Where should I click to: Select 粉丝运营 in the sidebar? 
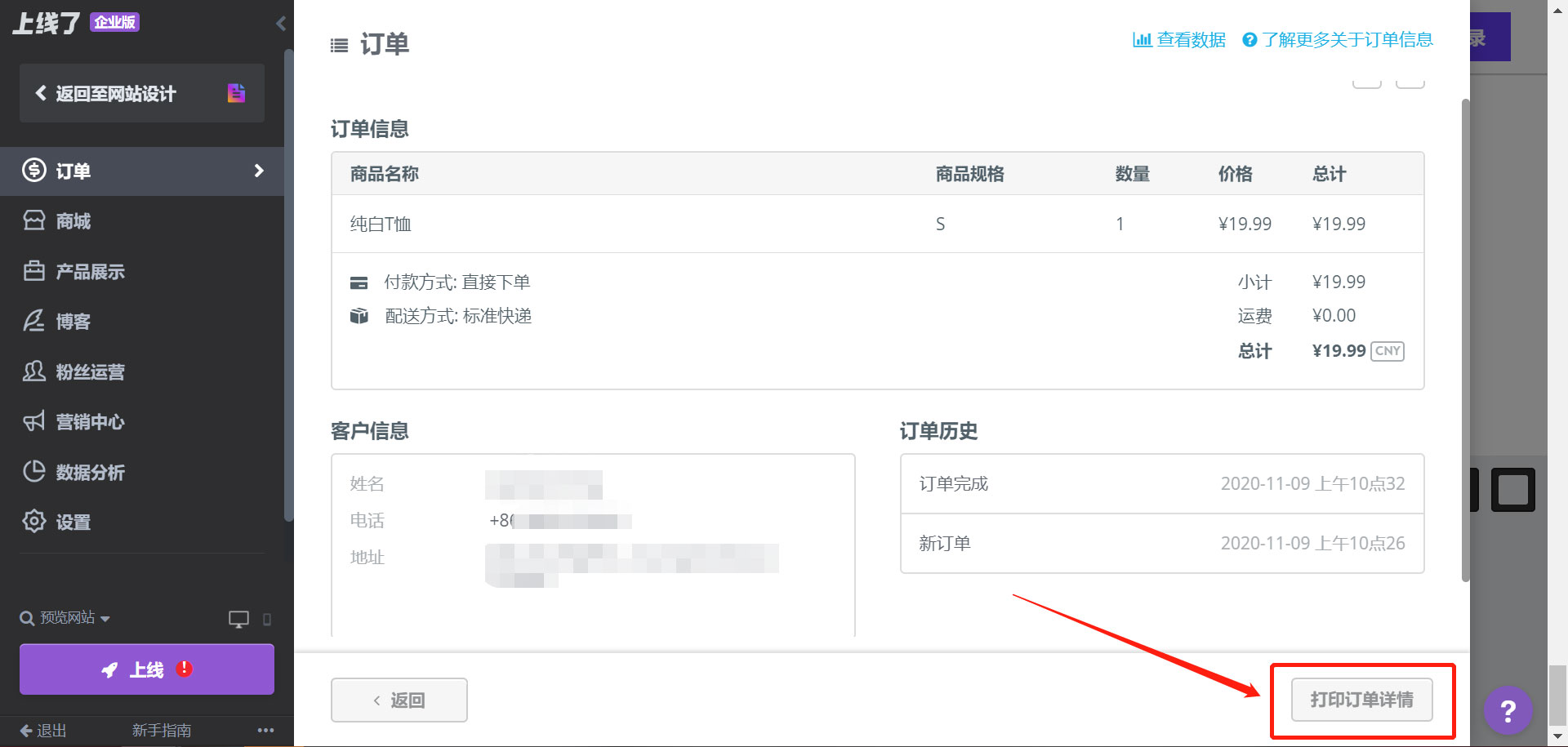(90, 371)
